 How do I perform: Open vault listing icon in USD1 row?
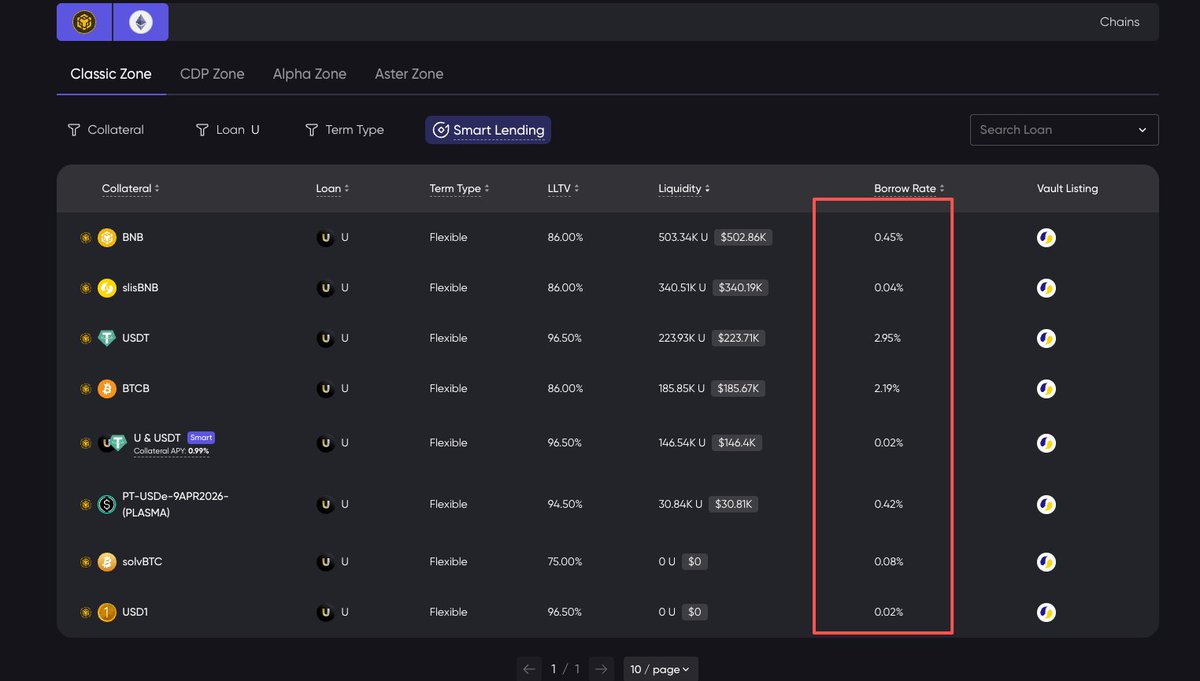(1046, 612)
